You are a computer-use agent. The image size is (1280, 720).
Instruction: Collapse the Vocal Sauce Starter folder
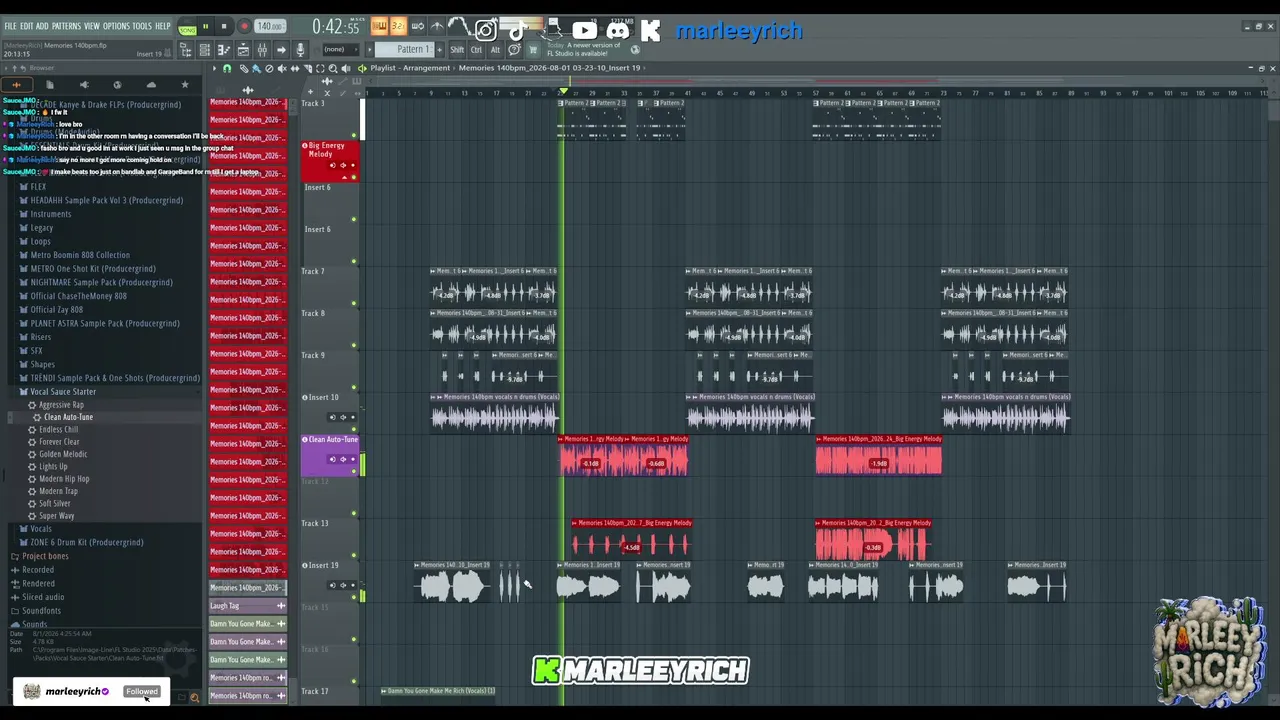[x=62, y=392]
